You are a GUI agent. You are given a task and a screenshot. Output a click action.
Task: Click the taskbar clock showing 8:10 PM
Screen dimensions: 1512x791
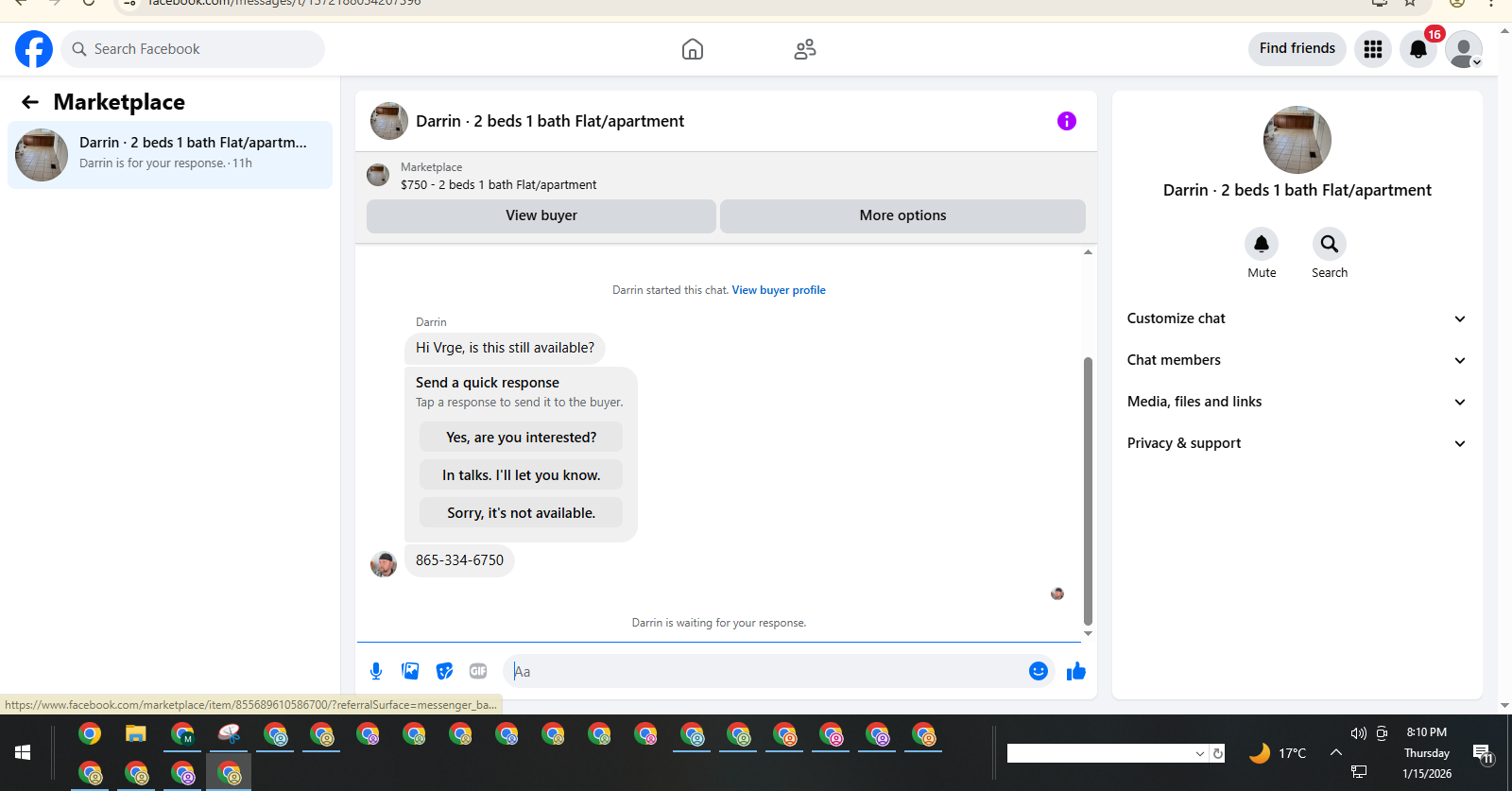[x=1426, y=732]
